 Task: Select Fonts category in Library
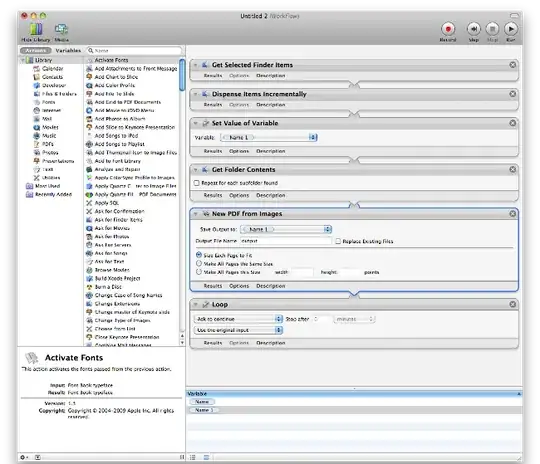(x=49, y=102)
